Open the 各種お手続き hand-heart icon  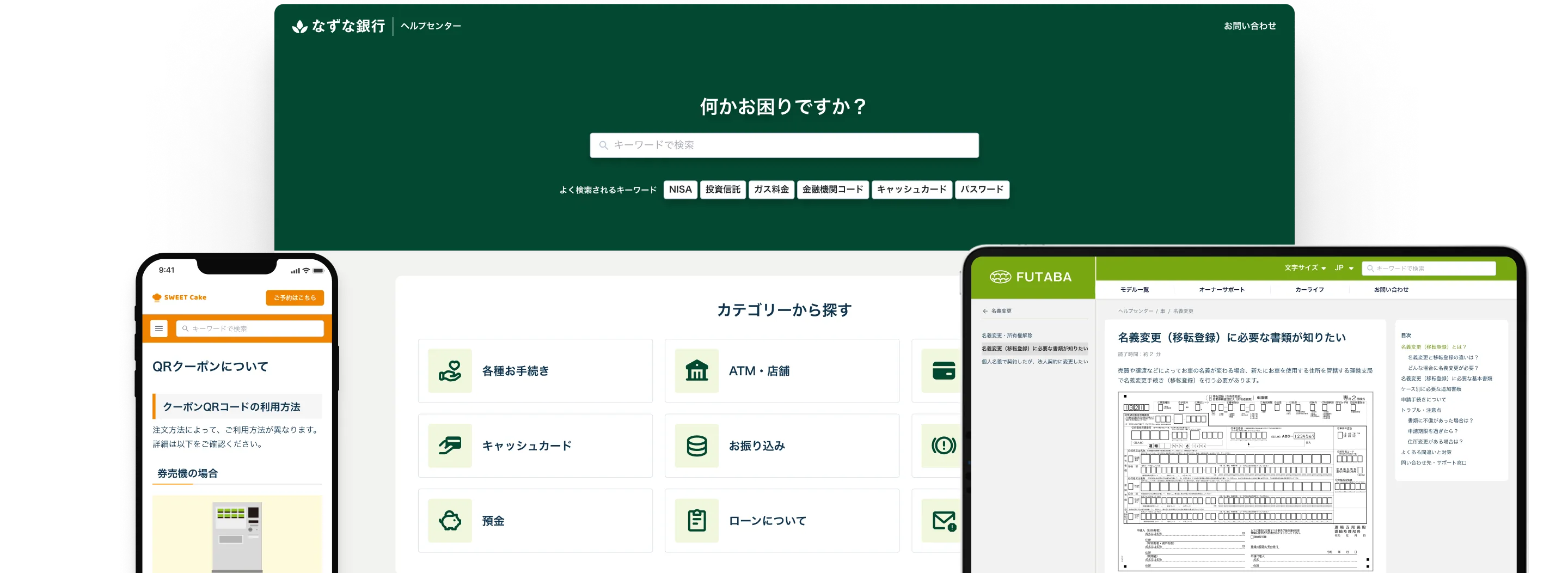click(450, 371)
